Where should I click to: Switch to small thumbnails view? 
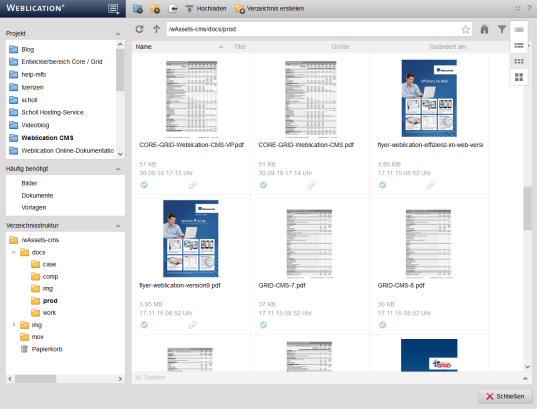click(519, 61)
